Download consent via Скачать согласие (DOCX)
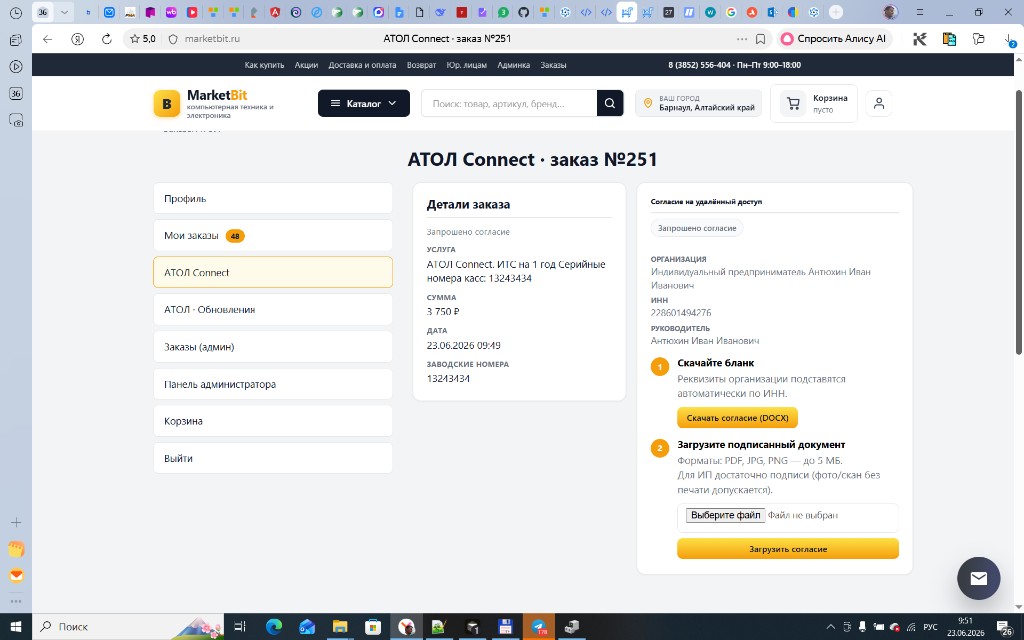Viewport: 1024px width, 640px height. [737, 418]
